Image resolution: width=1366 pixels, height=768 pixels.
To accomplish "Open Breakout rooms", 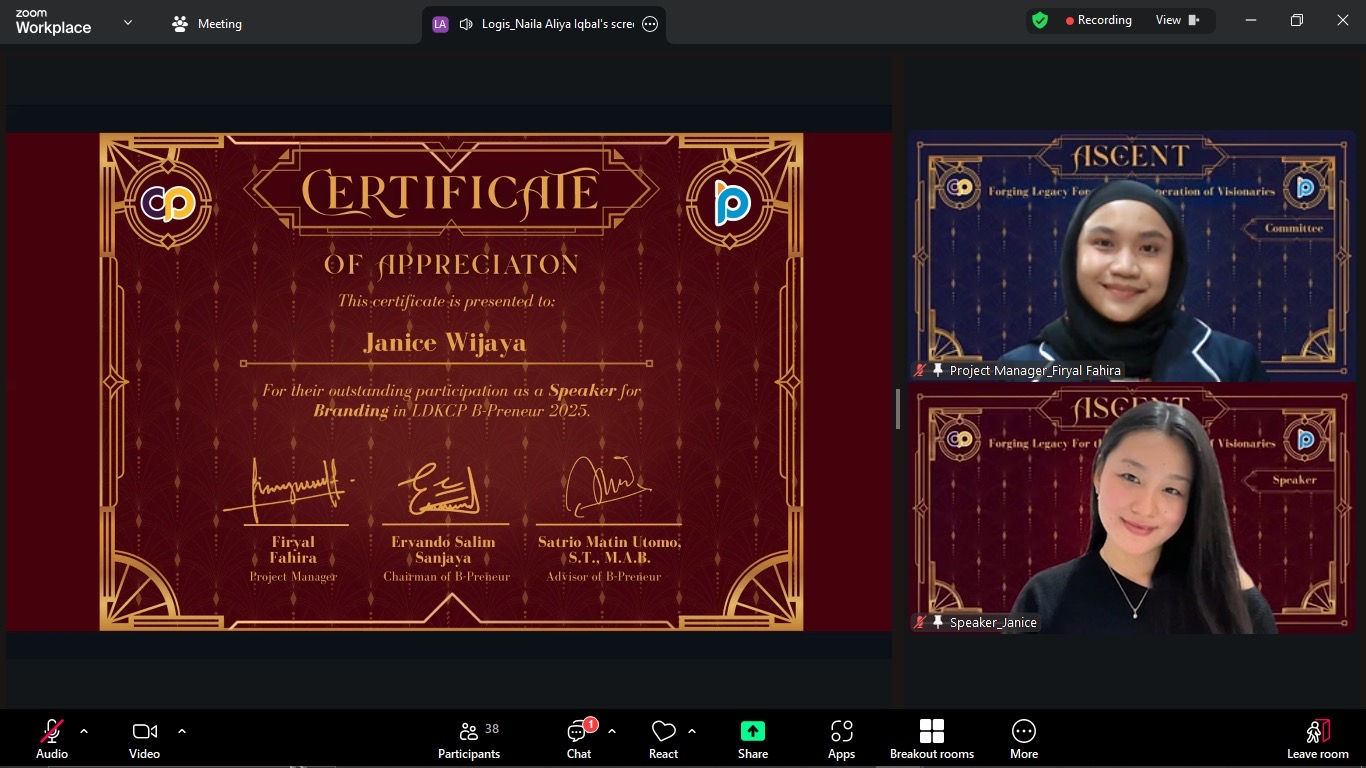I will [x=931, y=739].
